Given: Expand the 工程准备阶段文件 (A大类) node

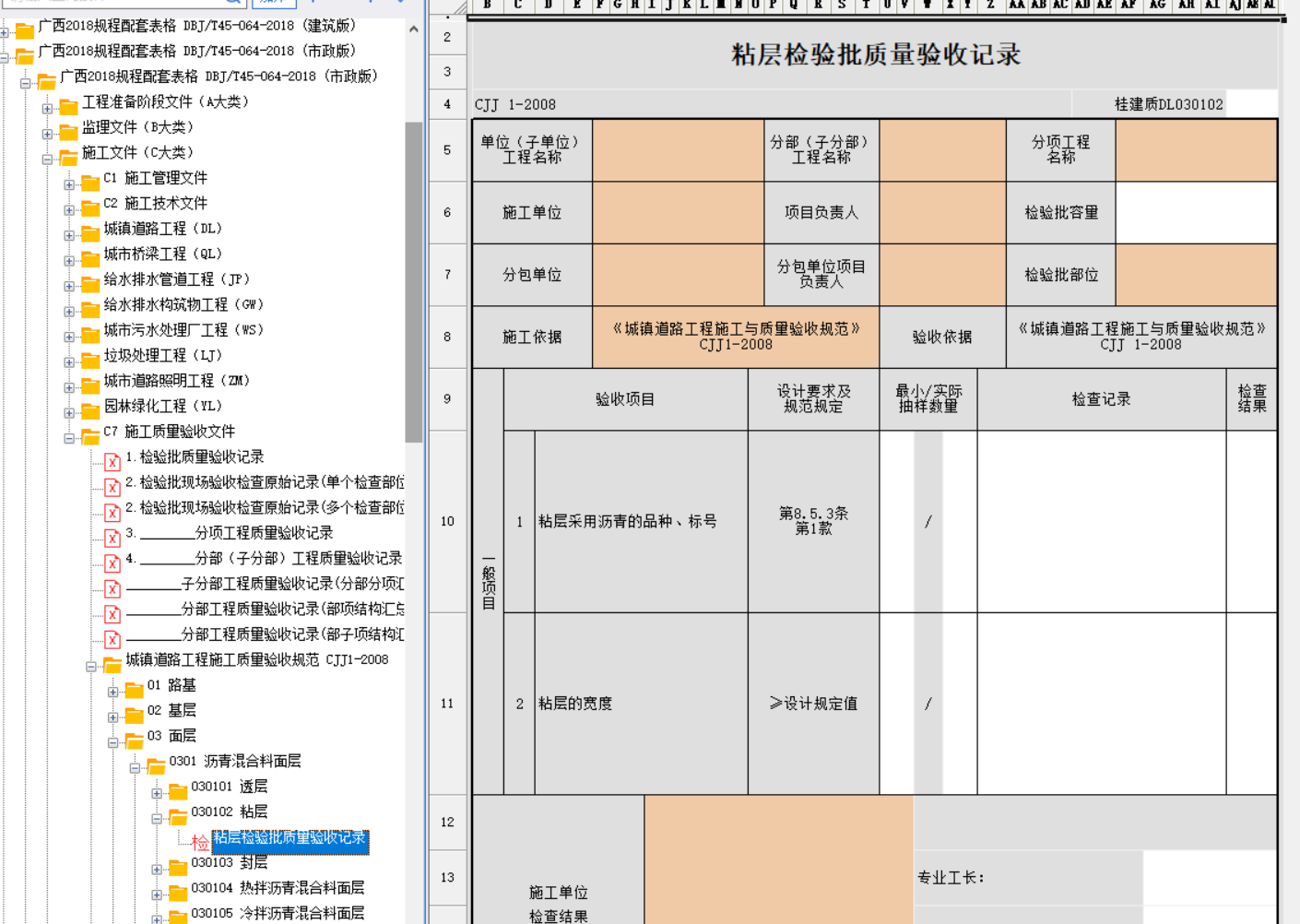Looking at the screenshot, I should coord(47,109).
